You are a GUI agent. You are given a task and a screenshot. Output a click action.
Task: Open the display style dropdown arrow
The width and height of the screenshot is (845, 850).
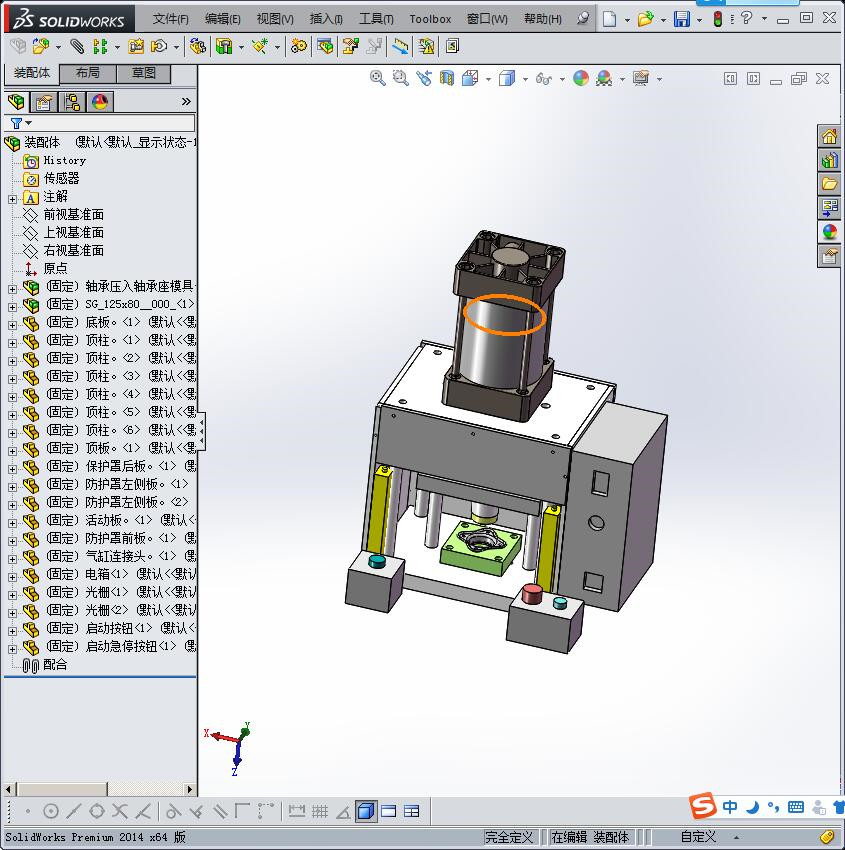coord(526,78)
